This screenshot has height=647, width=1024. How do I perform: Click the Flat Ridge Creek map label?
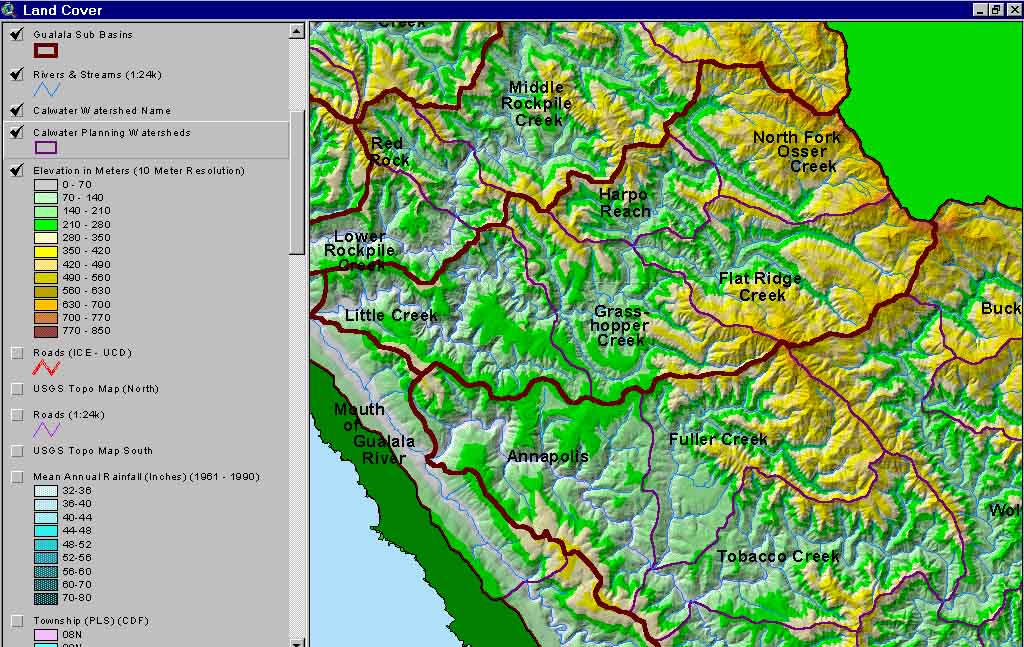761,287
